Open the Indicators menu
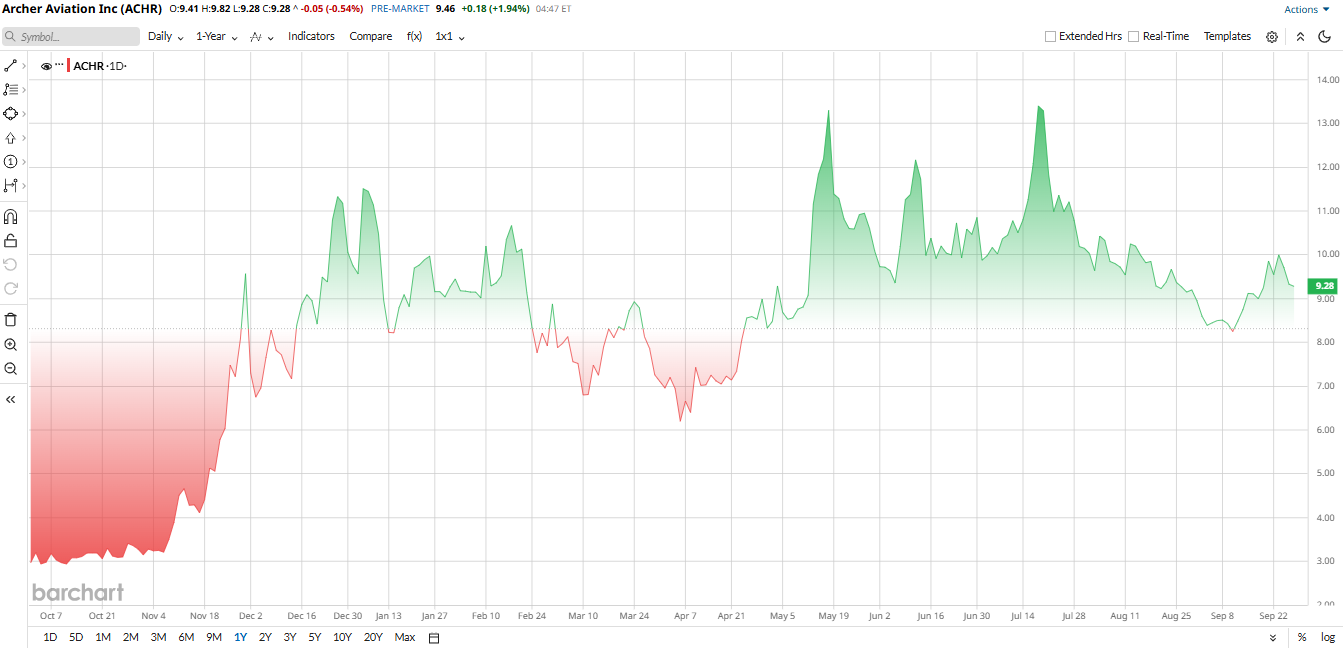The width and height of the screenshot is (1343, 648). [x=311, y=36]
